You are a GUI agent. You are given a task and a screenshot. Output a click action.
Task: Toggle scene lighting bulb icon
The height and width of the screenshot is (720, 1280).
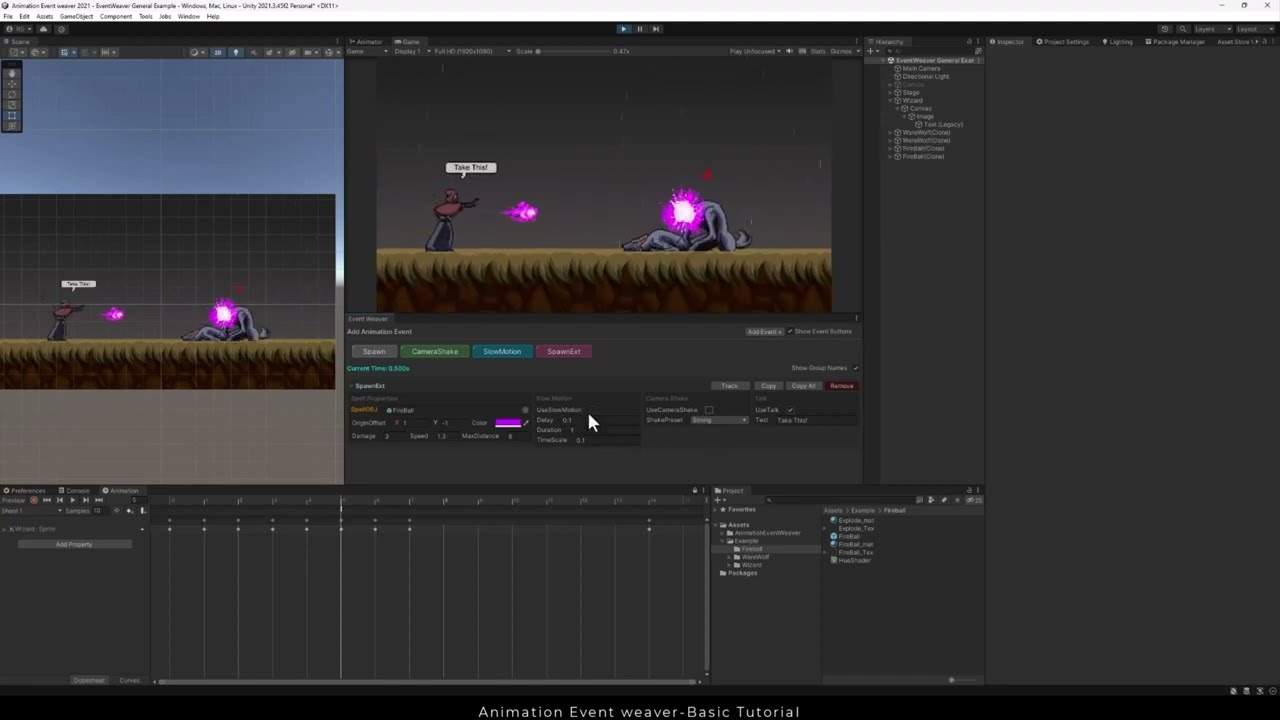[x=236, y=52]
